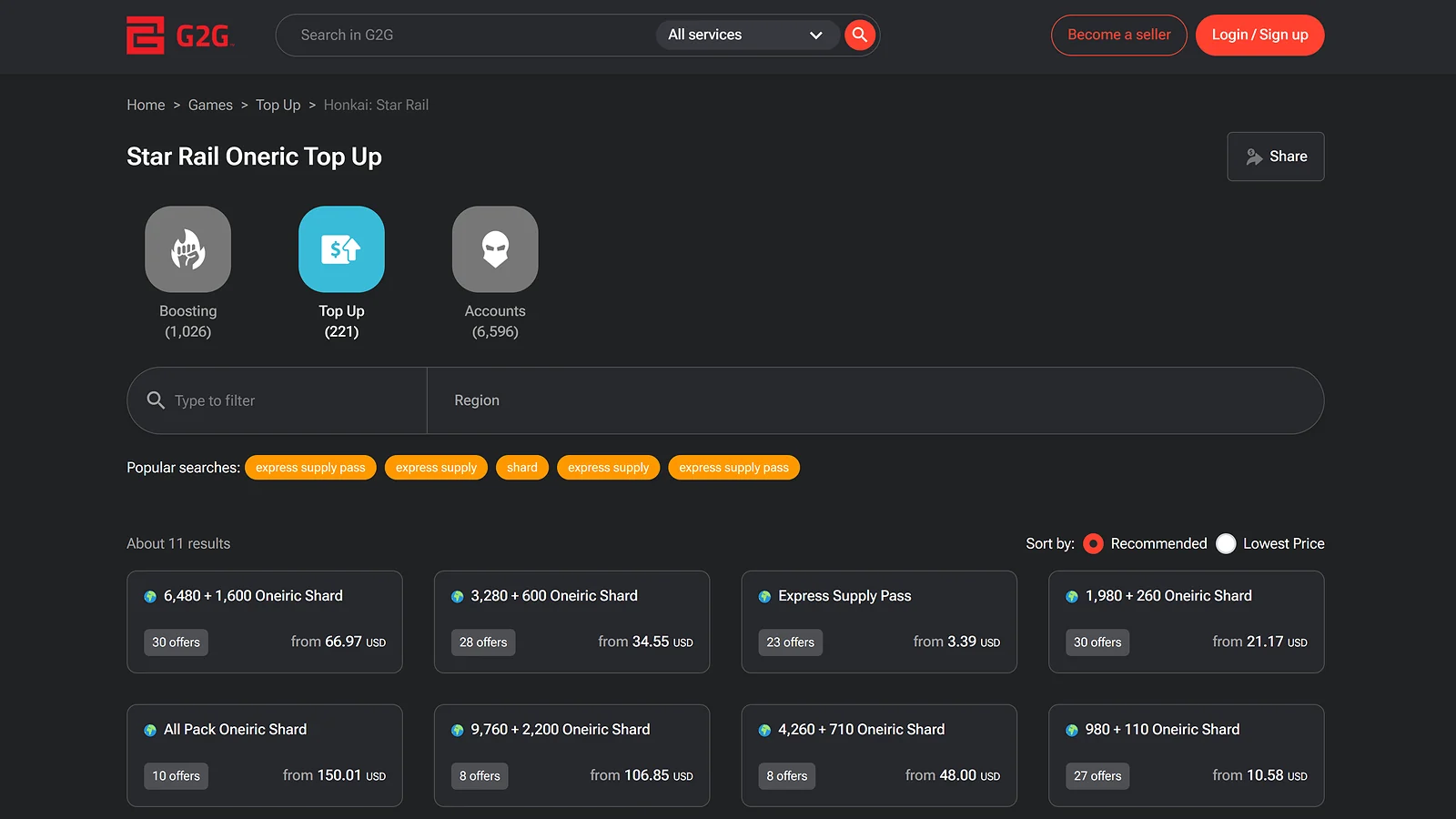This screenshot has width=1456, height=819.
Task: Open the Express Supply Pass offer title
Action: 844,596
